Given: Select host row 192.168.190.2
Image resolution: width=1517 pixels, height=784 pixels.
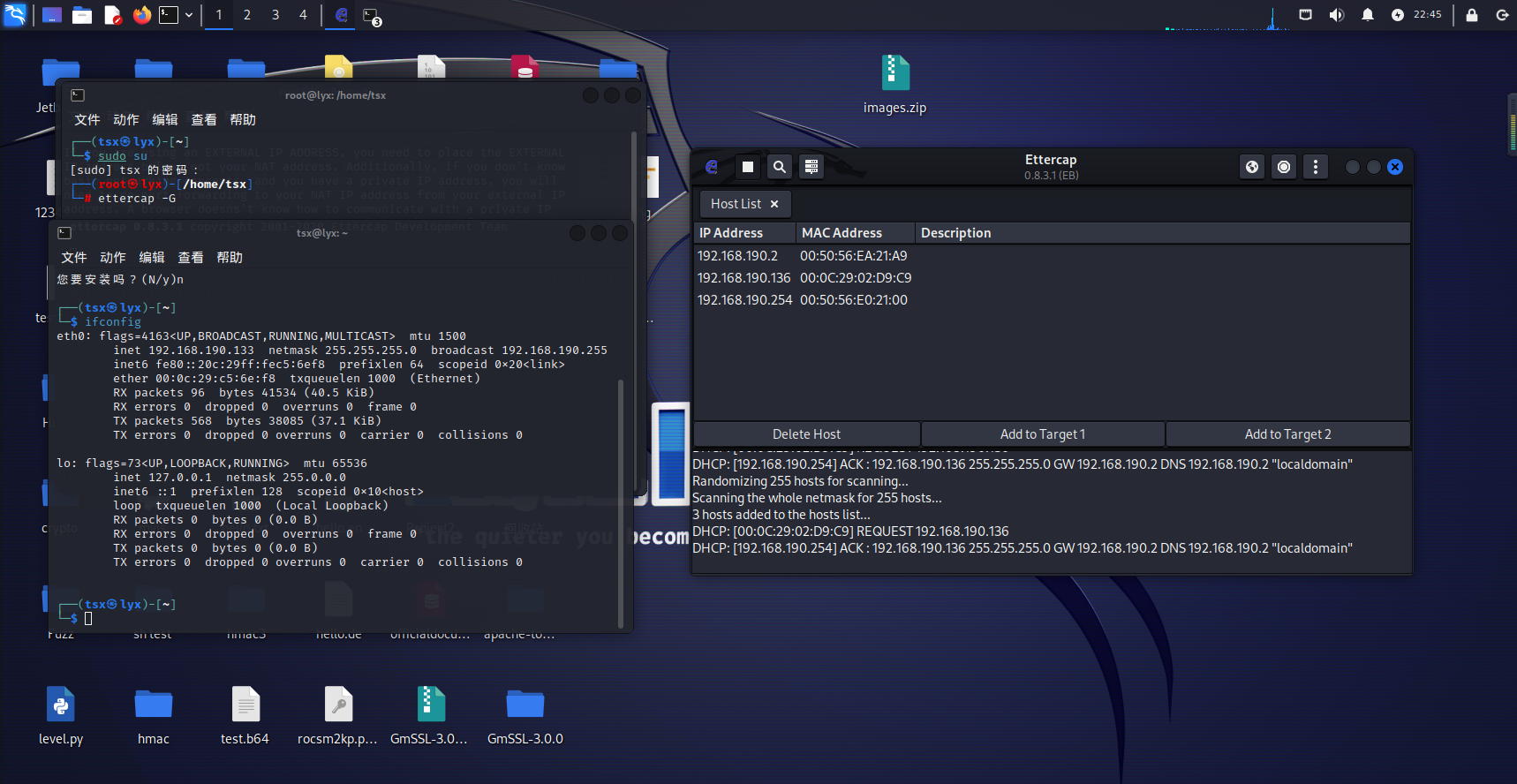Looking at the screenshot, I should [x=1052, y=256].
